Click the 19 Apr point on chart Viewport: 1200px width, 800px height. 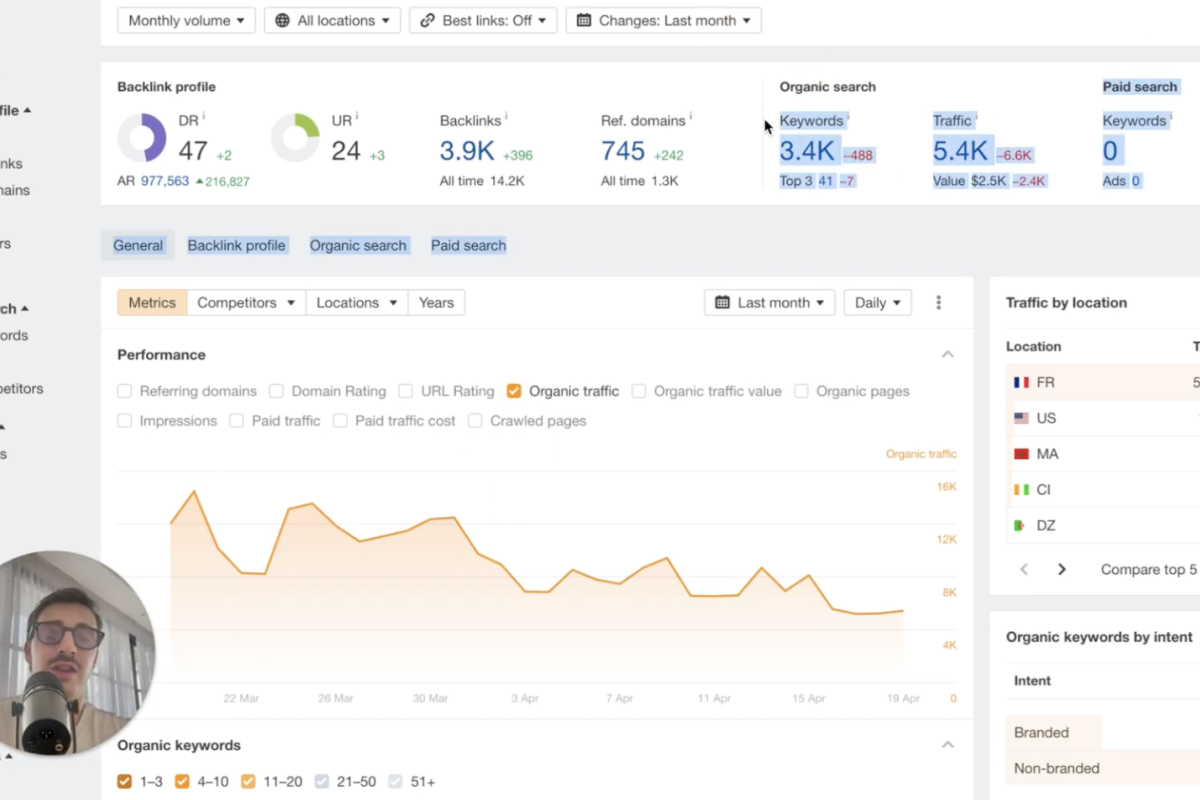pyautogui.click(x=903, y=610)
